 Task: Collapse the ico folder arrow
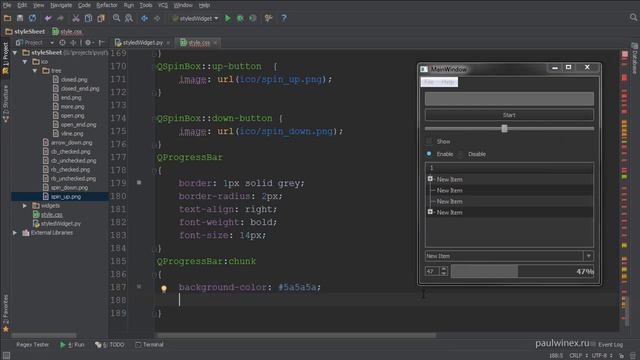tap(25, 62)
